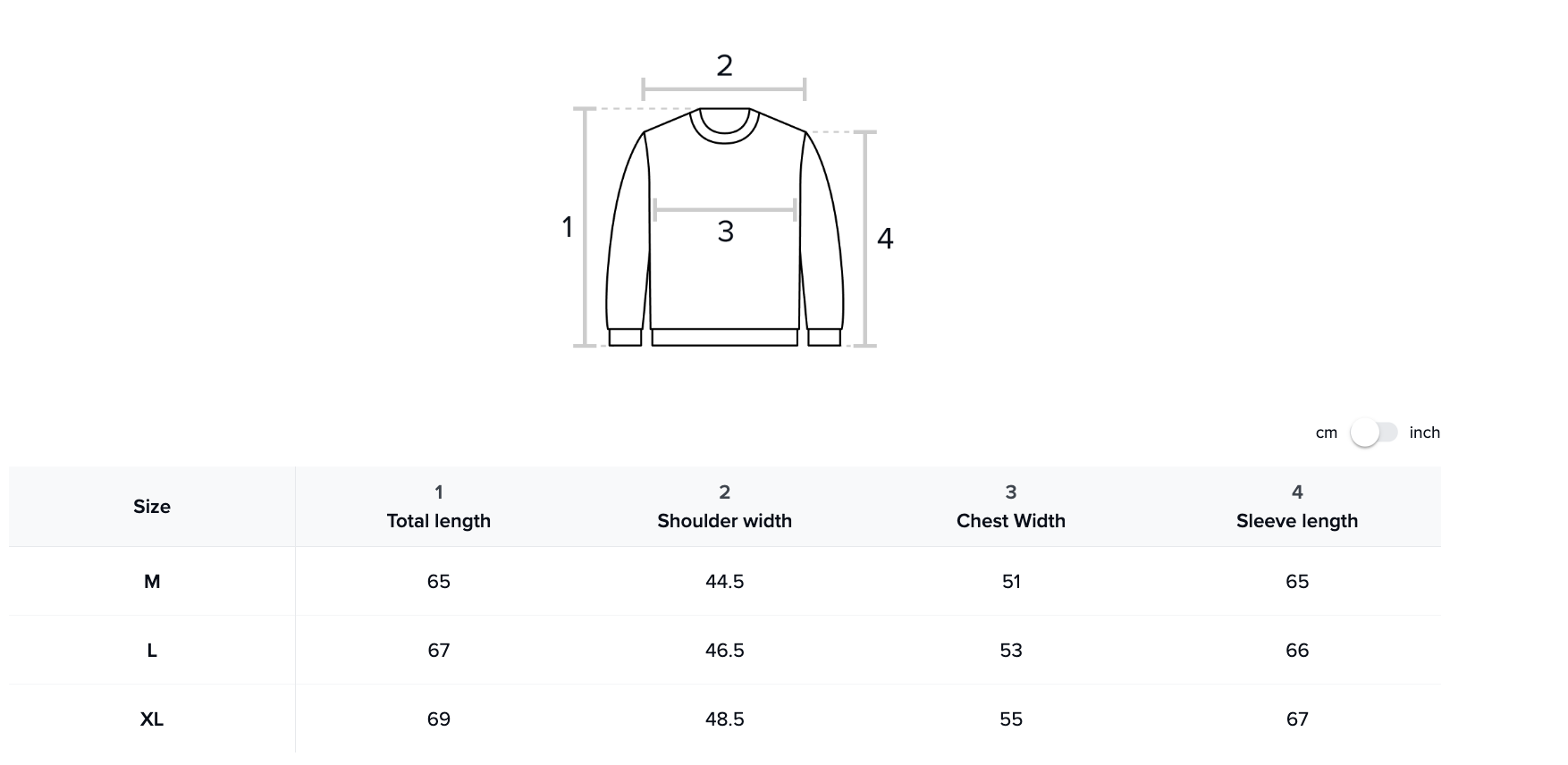Click the number 4 sleeve marker on diagram
This screenshot has width=1568, height=765.
885,239
